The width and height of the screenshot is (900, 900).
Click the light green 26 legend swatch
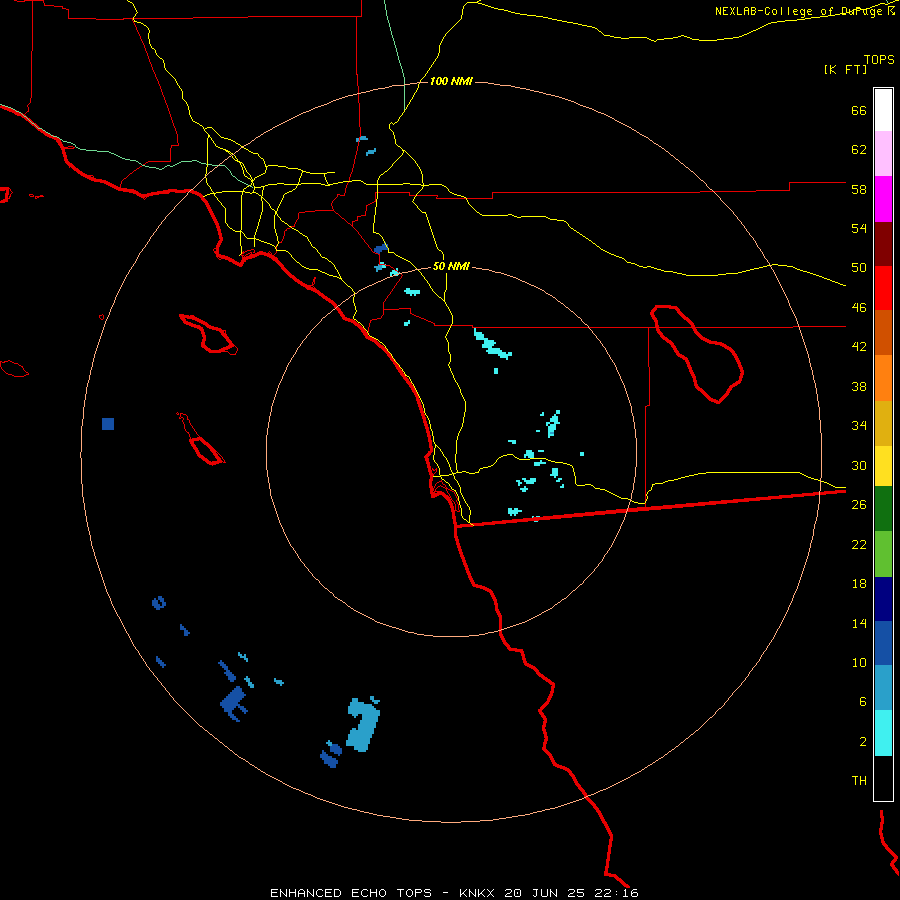click(x=883, y=554)
